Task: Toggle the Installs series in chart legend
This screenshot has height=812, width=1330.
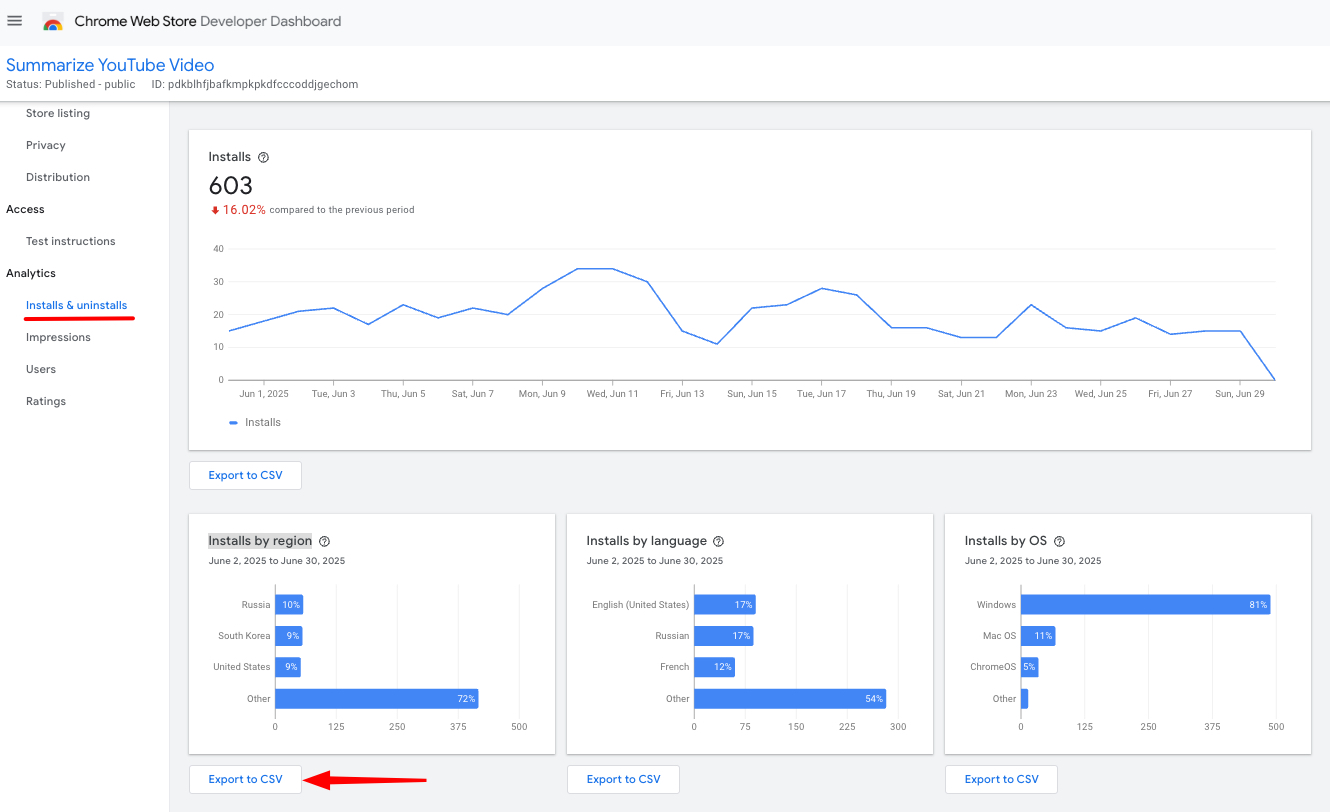Action: point(256,423)
